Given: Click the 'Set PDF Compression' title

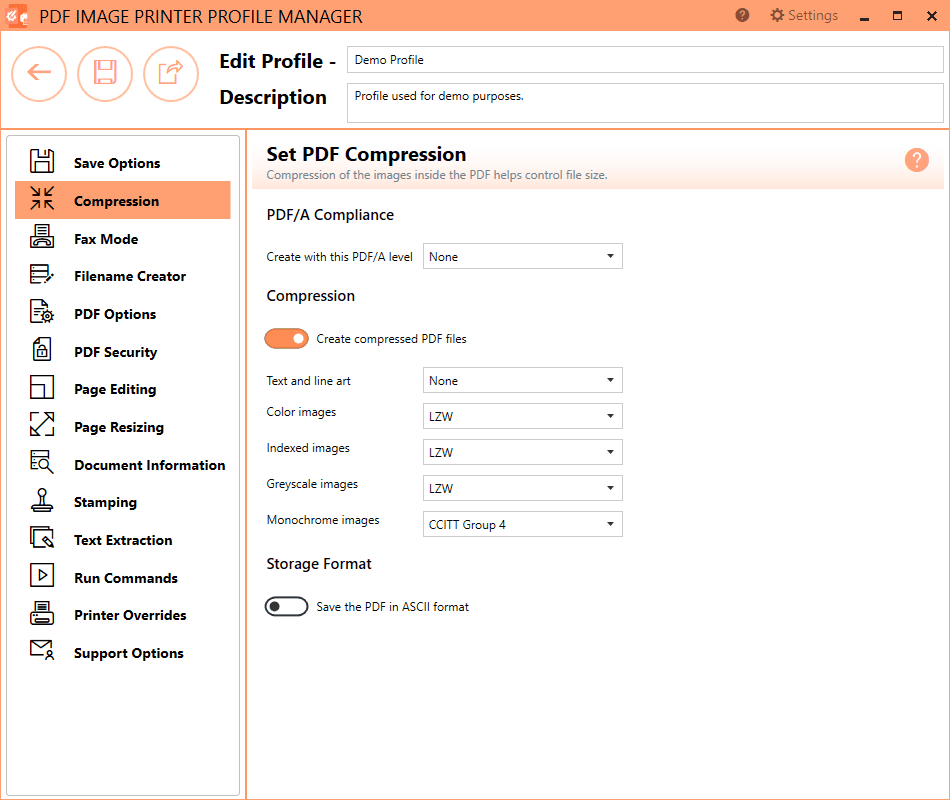Looking at the screenshot, I should click(x=366, y=154).
